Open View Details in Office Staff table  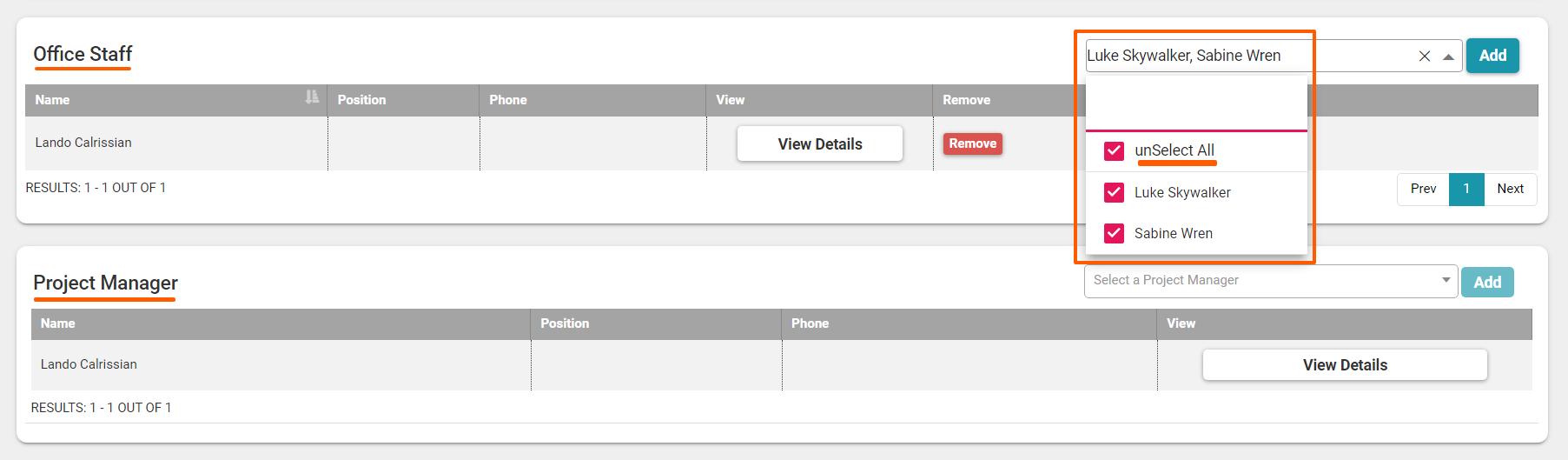(819, 143)
